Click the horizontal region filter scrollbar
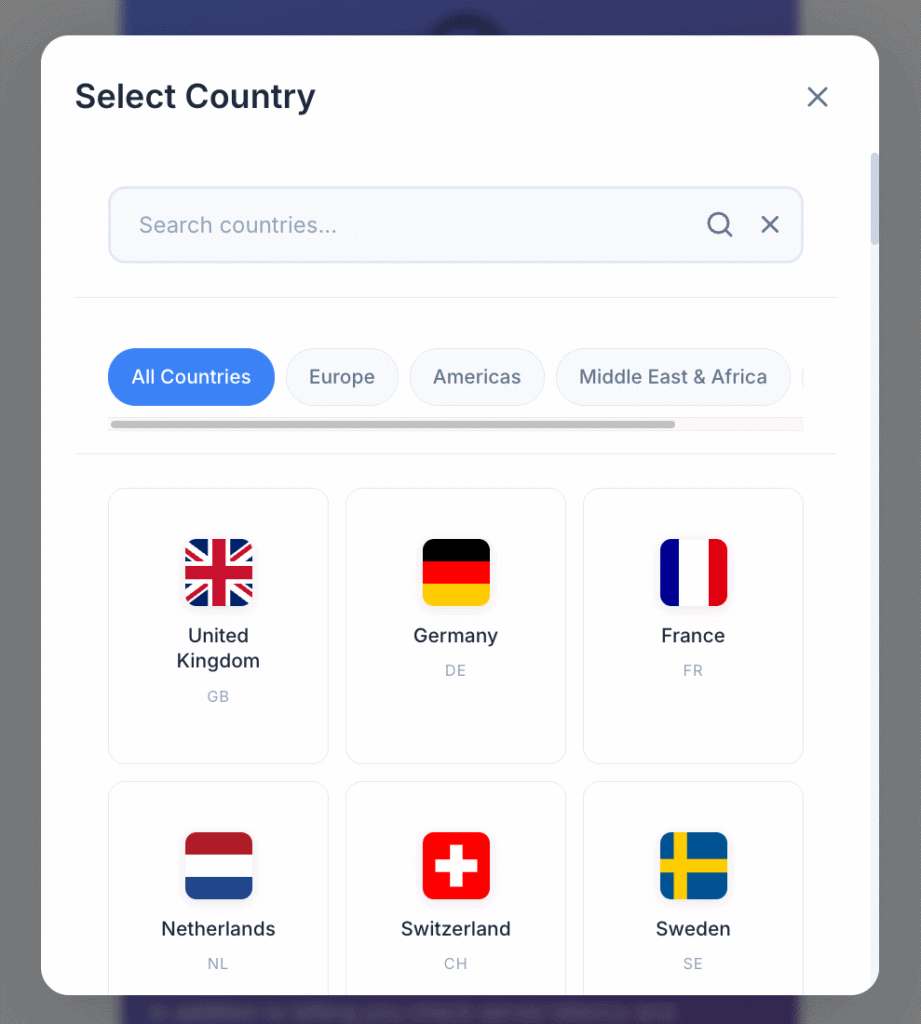This screenshot has height=1024, width=921. click(x=393, y=424)
